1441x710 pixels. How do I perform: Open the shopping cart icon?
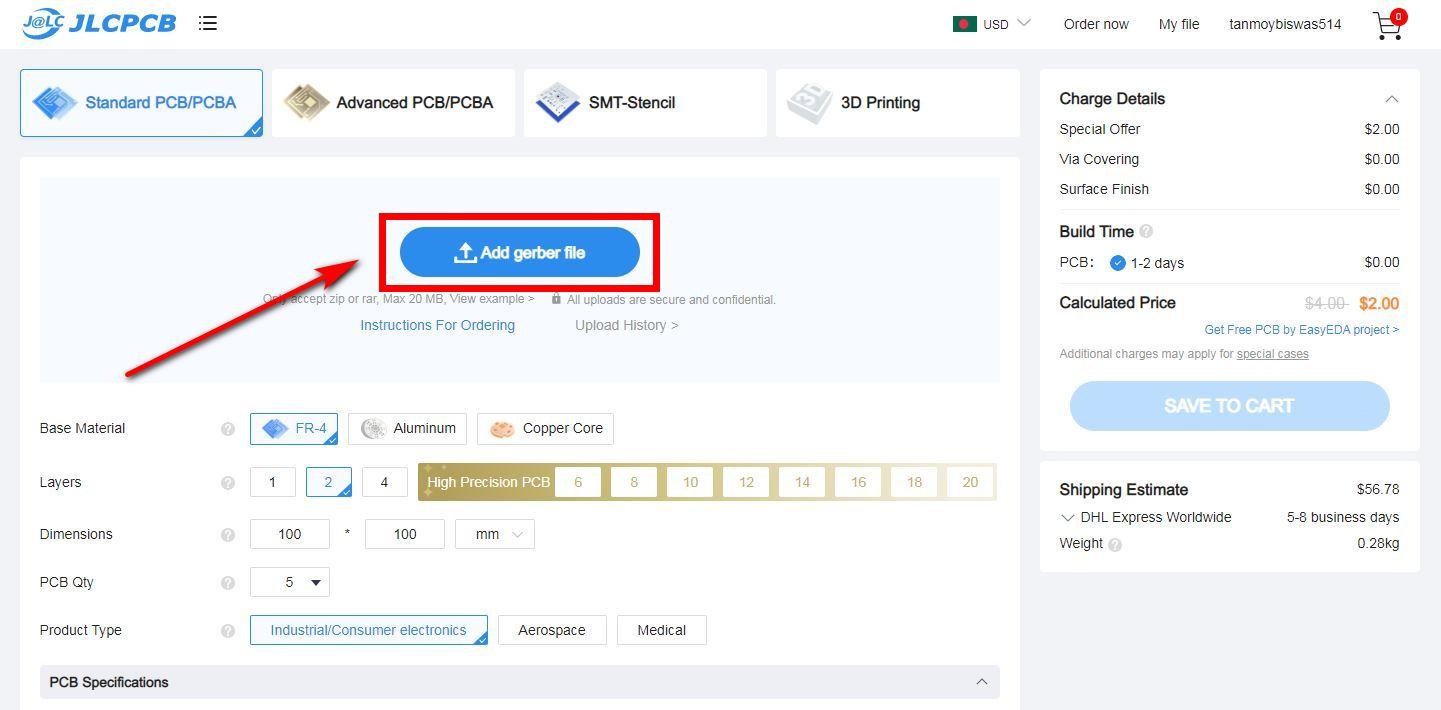point(1389,25)
